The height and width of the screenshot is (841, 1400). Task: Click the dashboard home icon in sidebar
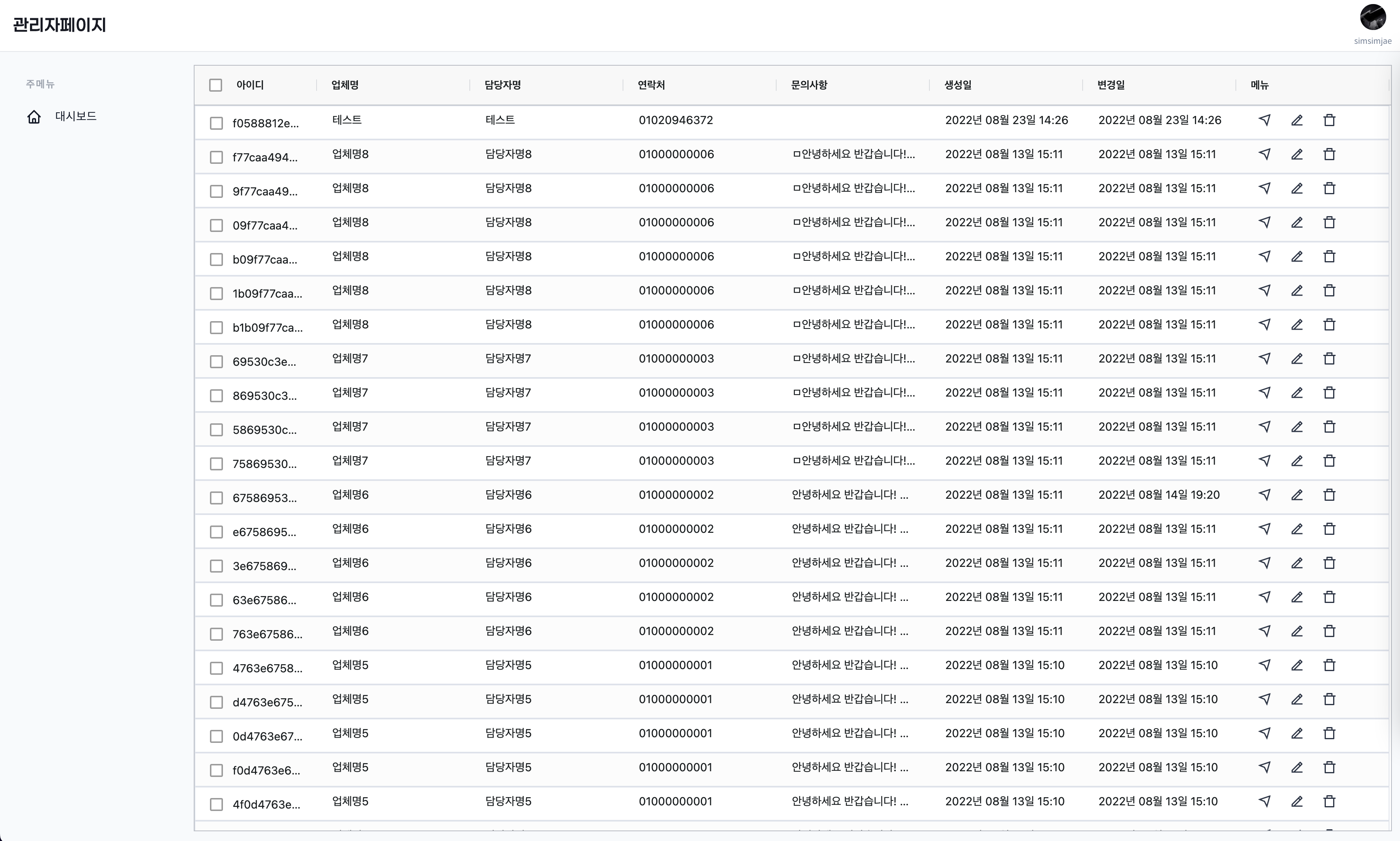(34, 116)
